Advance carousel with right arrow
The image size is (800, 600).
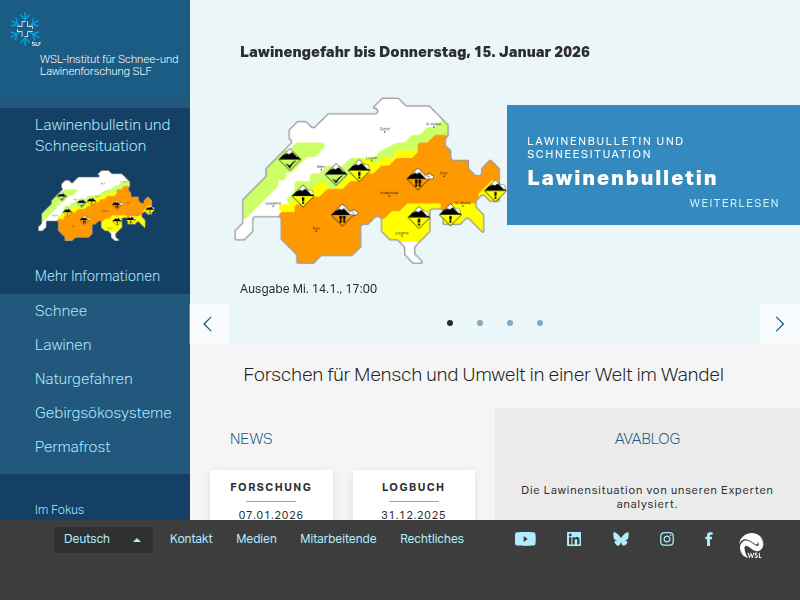pos(780,324)
